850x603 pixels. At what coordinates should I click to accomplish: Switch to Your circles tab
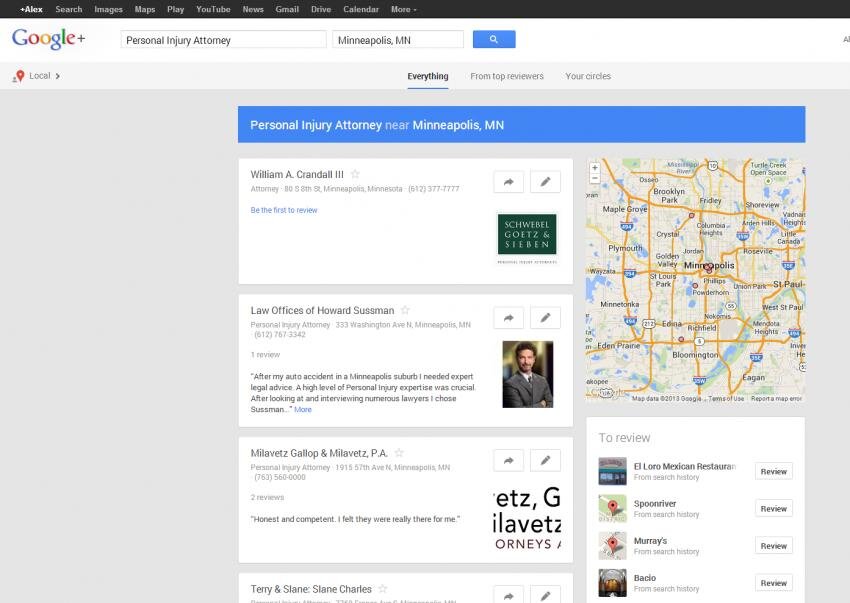[588, 76]
